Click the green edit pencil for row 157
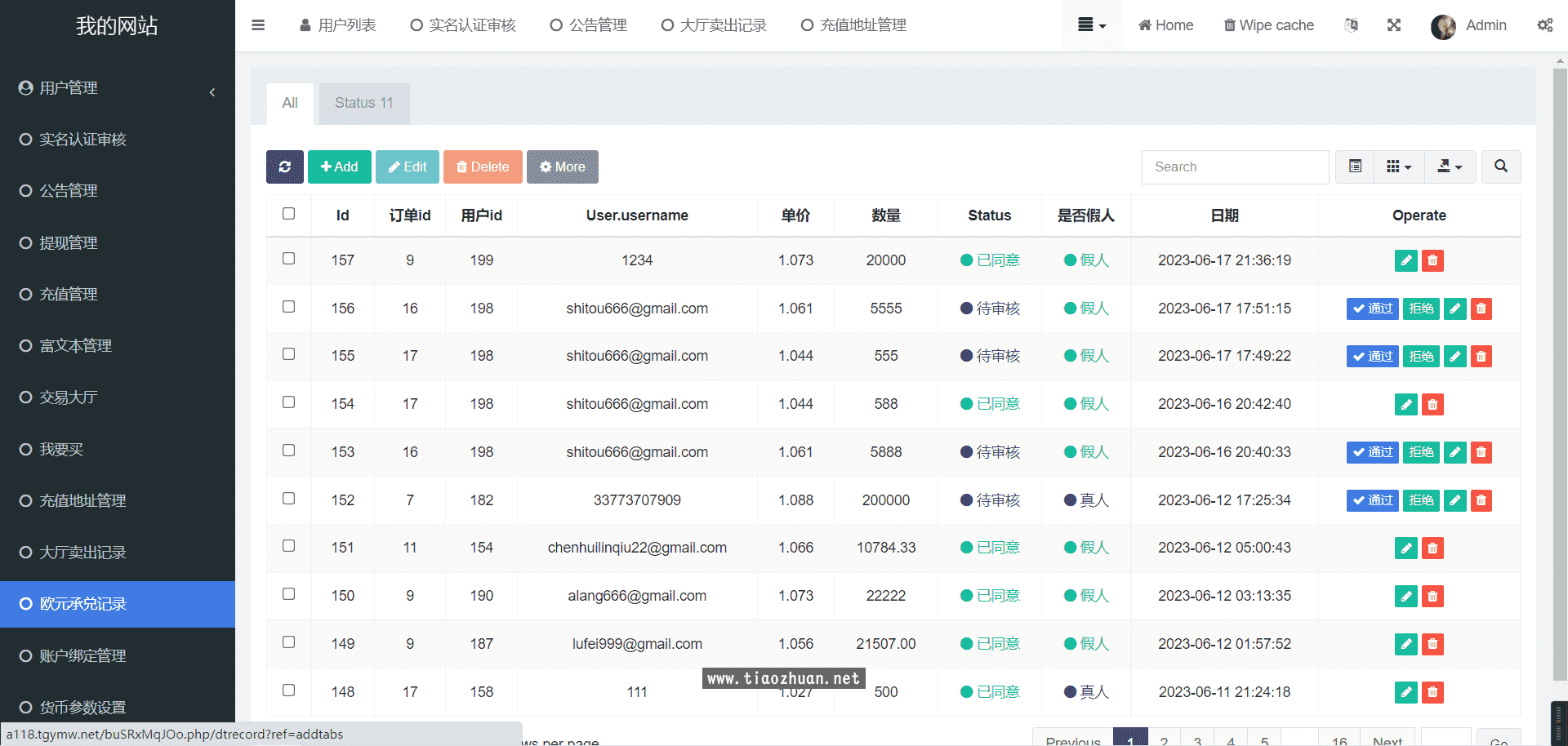 click(1405, 260)
